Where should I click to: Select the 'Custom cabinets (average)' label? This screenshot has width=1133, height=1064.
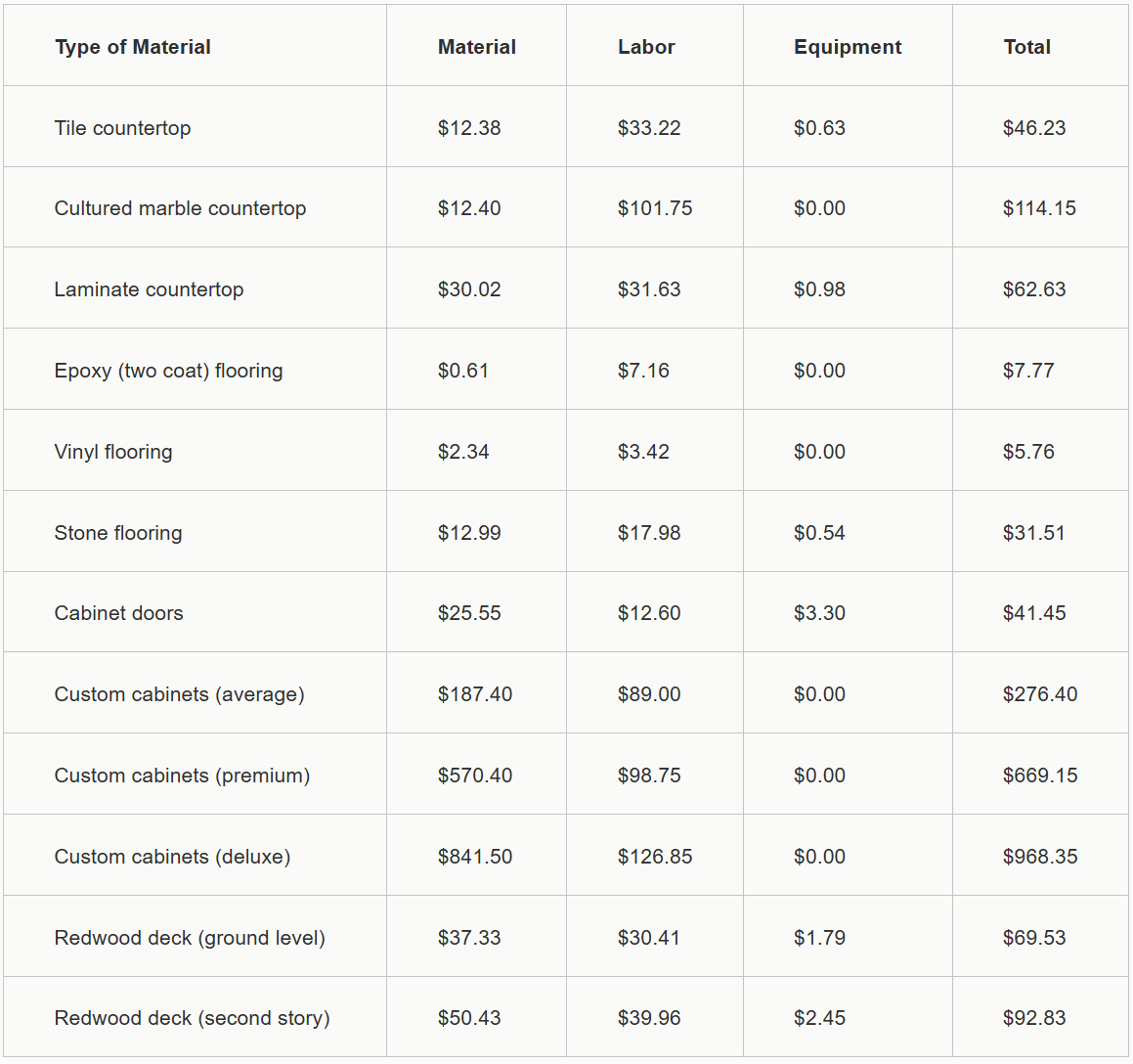tap(179, 694)
